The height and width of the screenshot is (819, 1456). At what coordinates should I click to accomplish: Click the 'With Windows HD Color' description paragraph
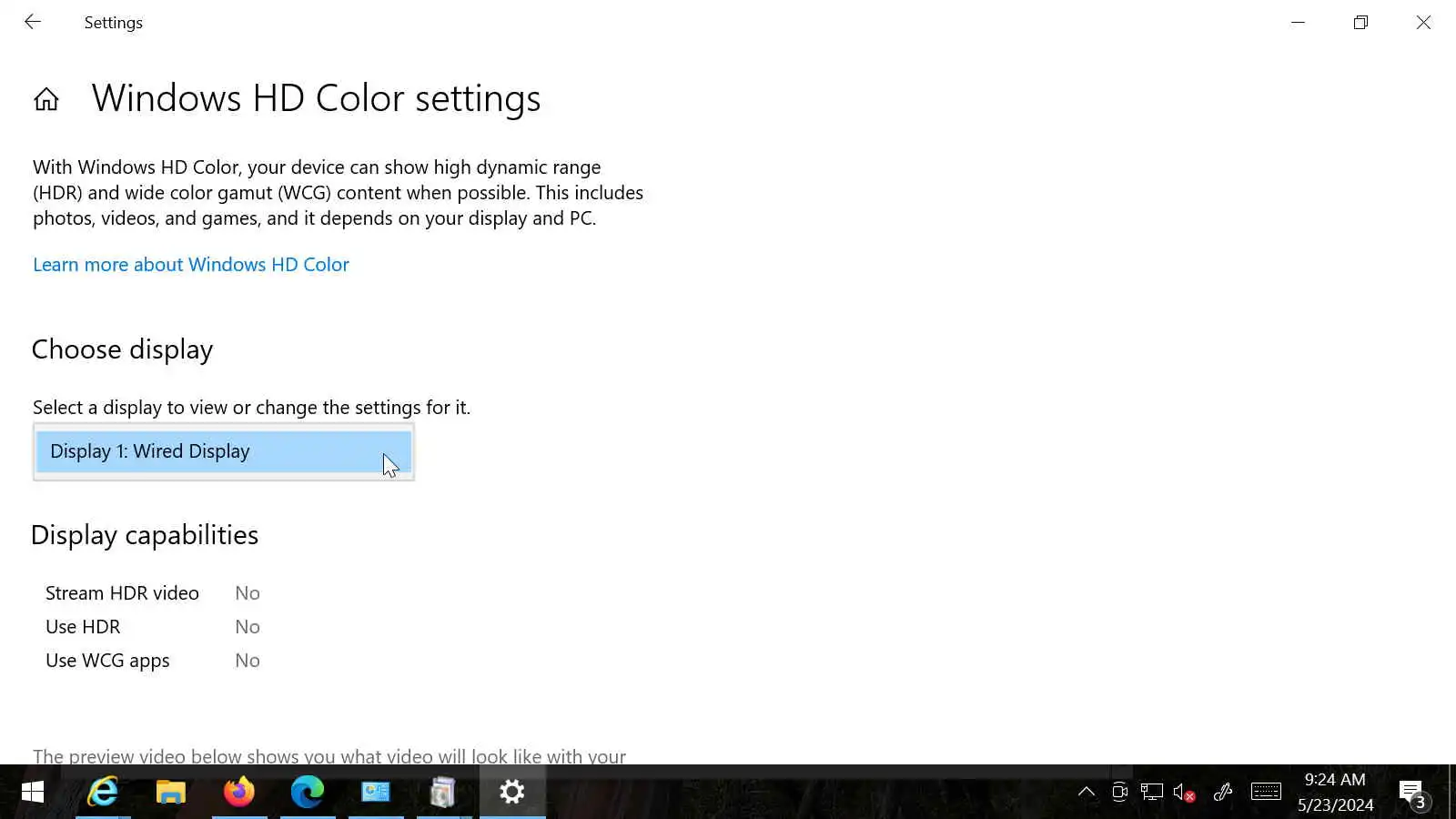click(x=339, y=193)
